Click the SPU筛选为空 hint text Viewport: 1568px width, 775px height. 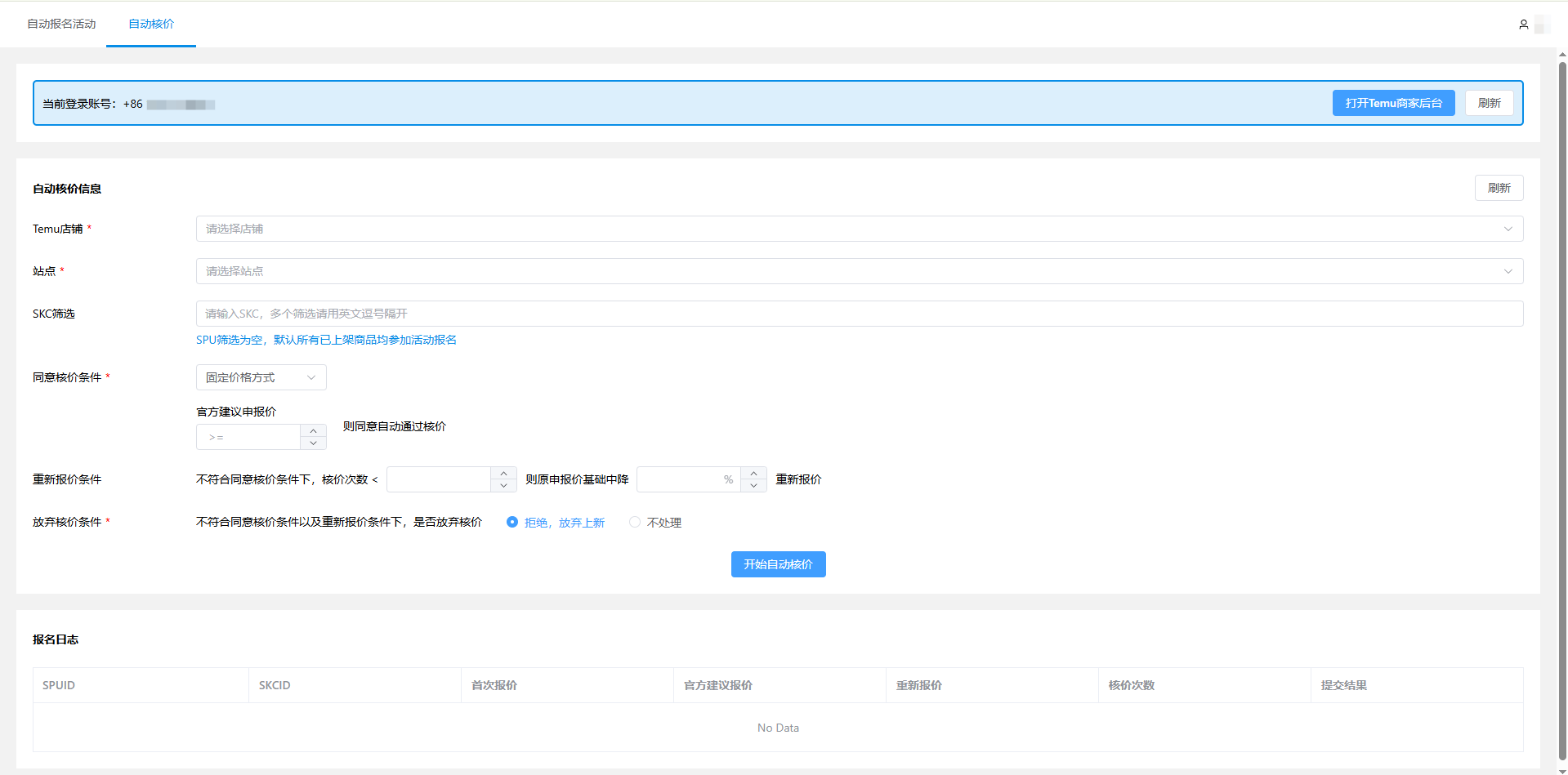326,340
